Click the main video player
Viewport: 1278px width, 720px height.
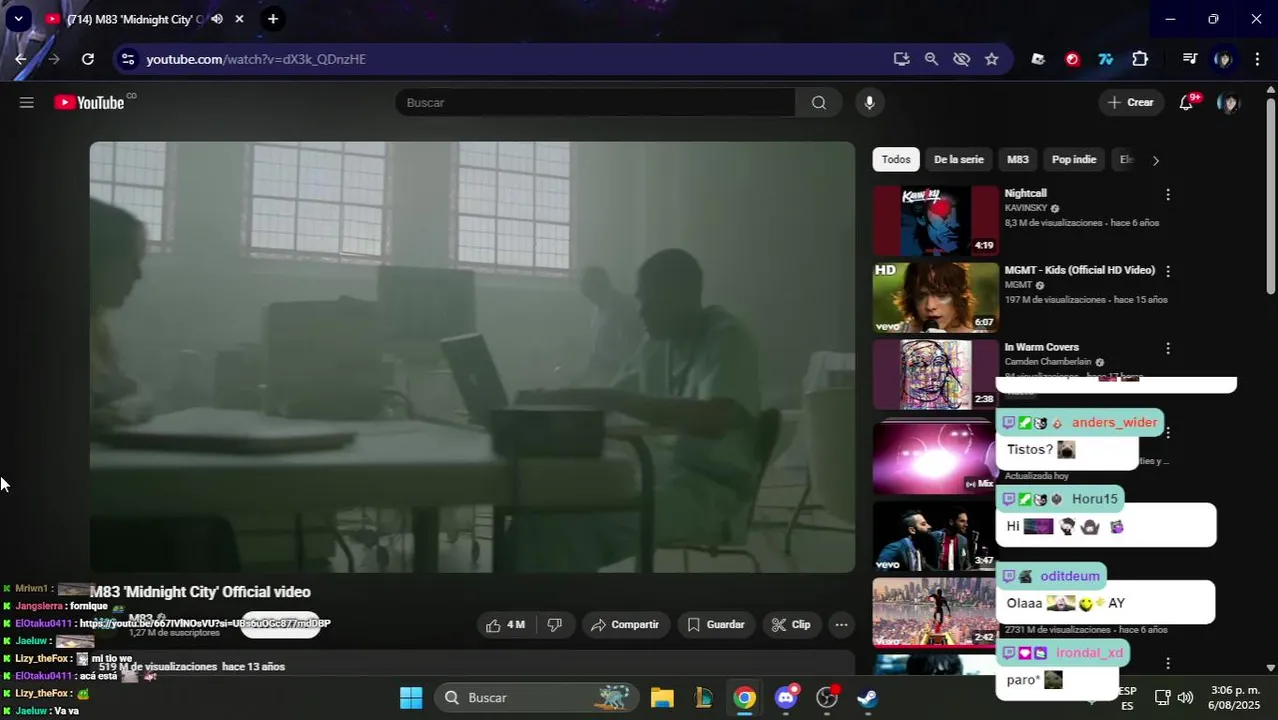pyautogui.click(x=472, y=357)
